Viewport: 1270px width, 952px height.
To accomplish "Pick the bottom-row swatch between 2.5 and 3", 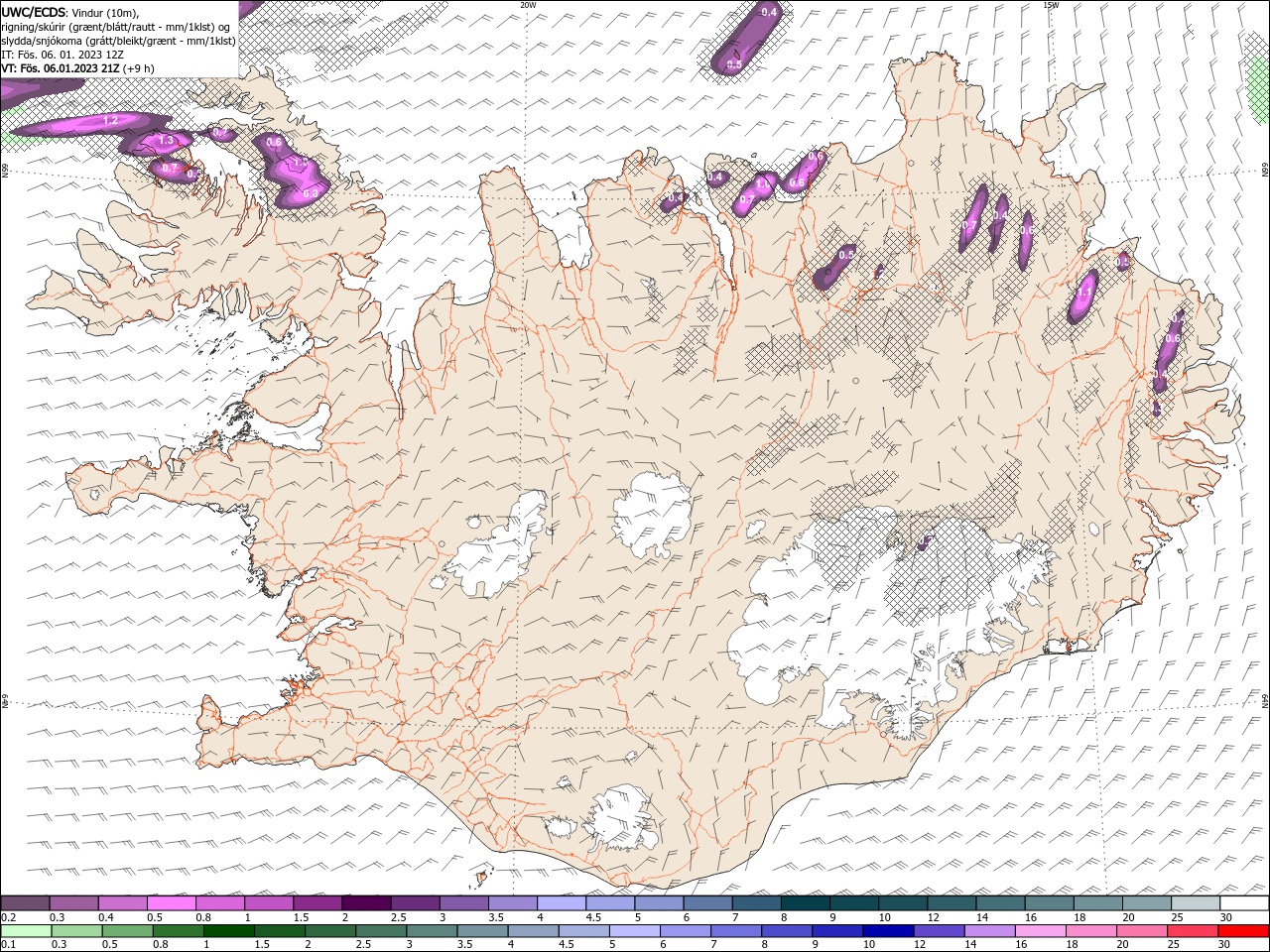I will pyautogui.click(x=381, y=931).
